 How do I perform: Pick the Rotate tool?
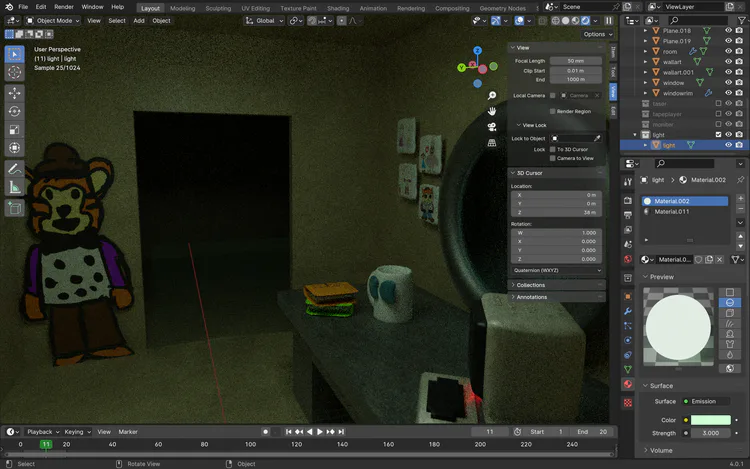click(14, 111)
